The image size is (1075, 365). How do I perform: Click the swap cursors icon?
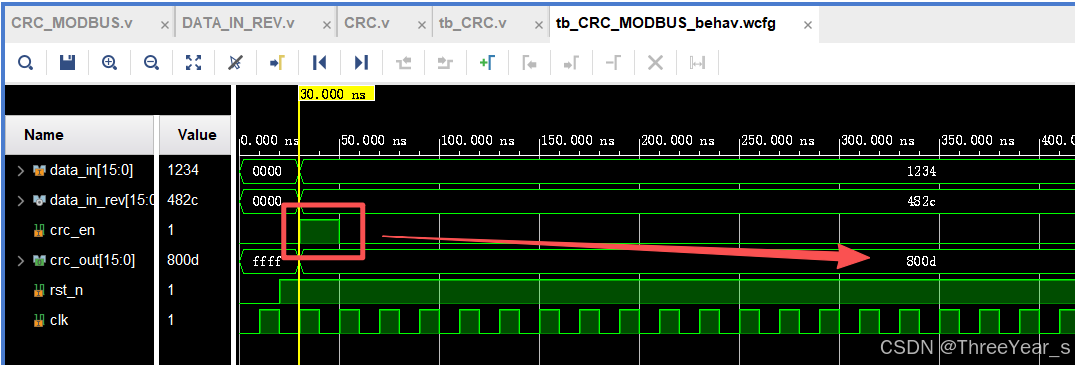coord(697,63)
